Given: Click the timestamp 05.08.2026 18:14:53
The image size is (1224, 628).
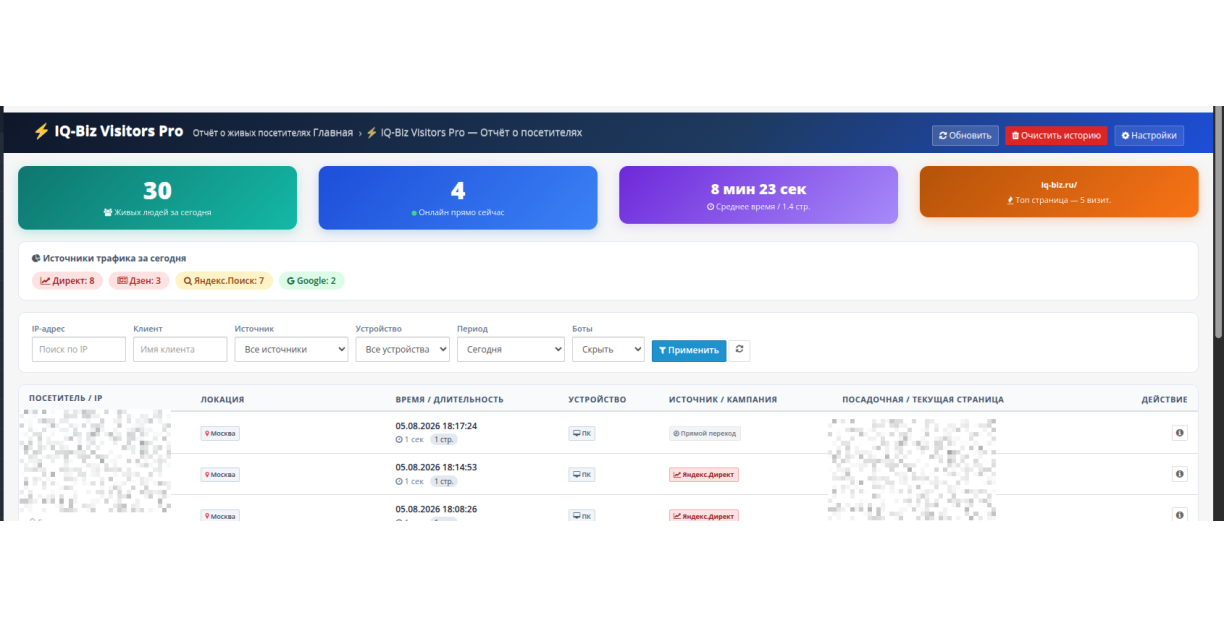Looking at the screenshot, I should pyautogui.click(x=436, y=467).
